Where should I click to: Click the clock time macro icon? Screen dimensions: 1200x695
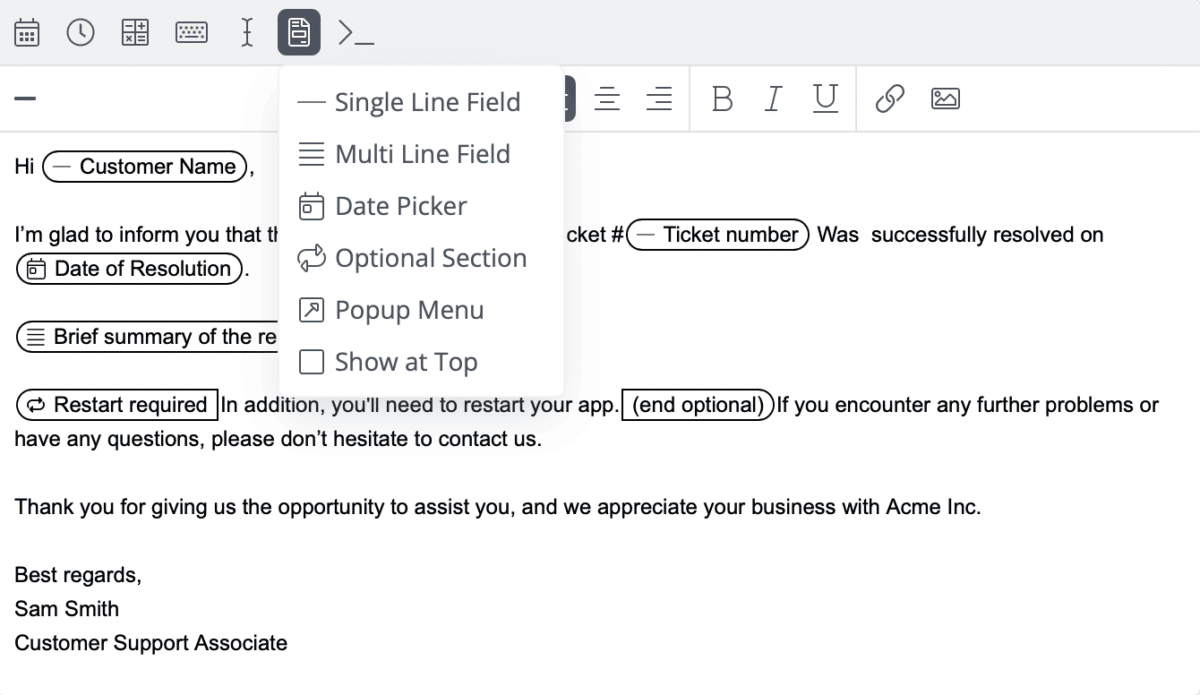pos(80,33)
